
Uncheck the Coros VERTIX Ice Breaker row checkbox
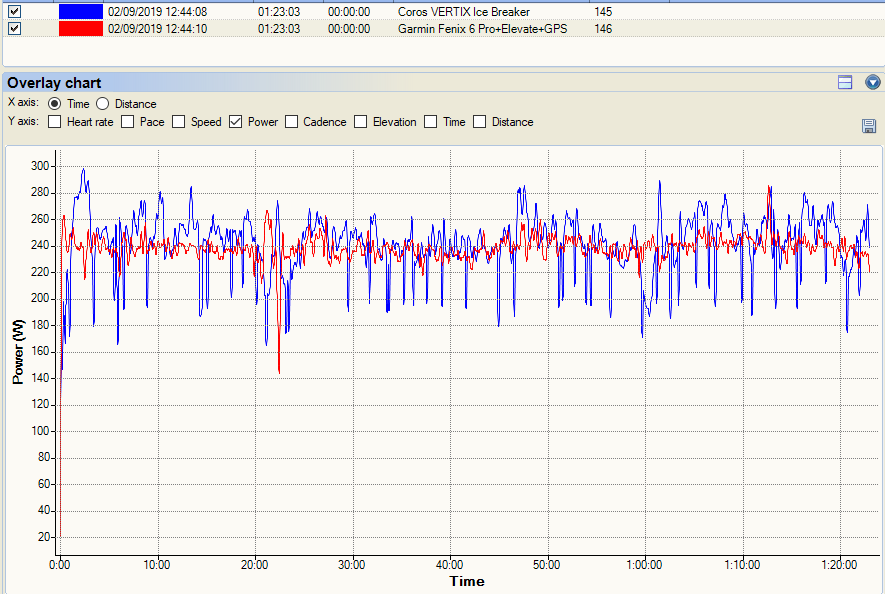15,11
